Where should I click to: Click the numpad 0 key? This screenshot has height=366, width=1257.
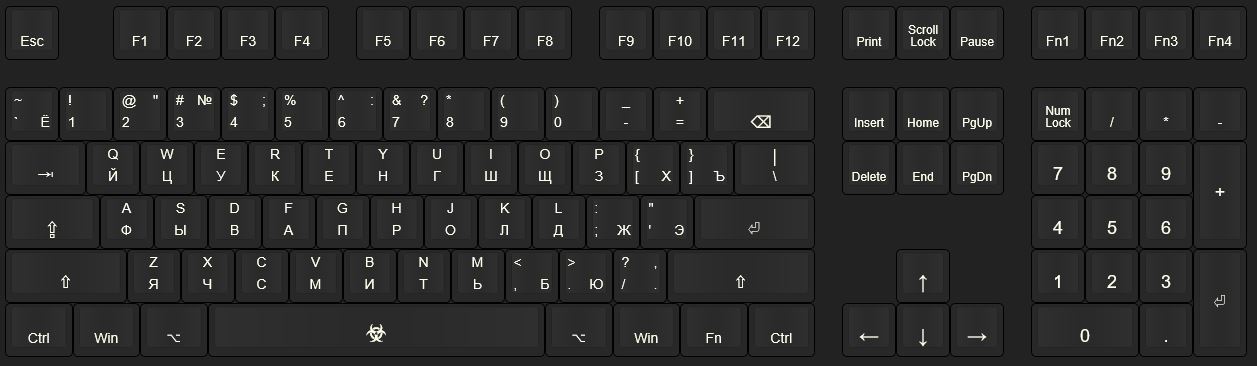pyautogui.click(x=1085, y=331)
